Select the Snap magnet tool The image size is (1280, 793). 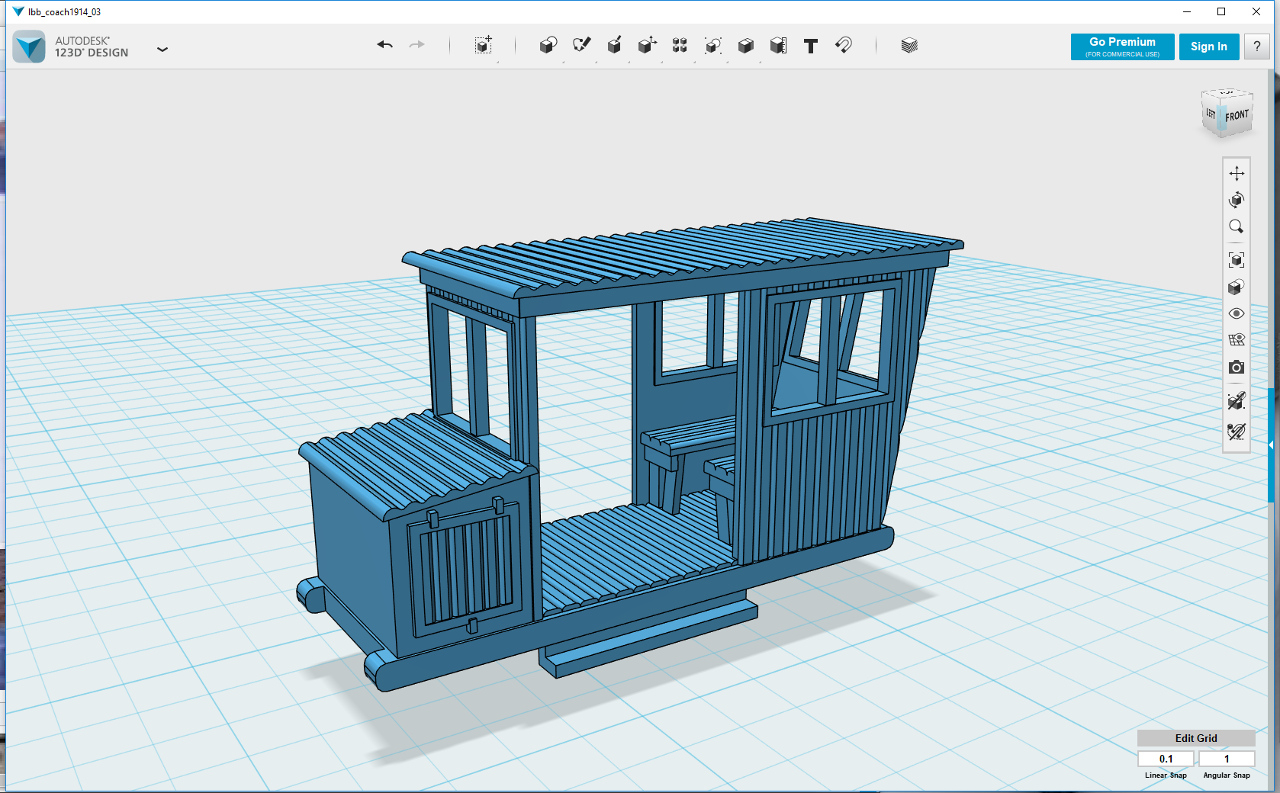coord(843,45)
